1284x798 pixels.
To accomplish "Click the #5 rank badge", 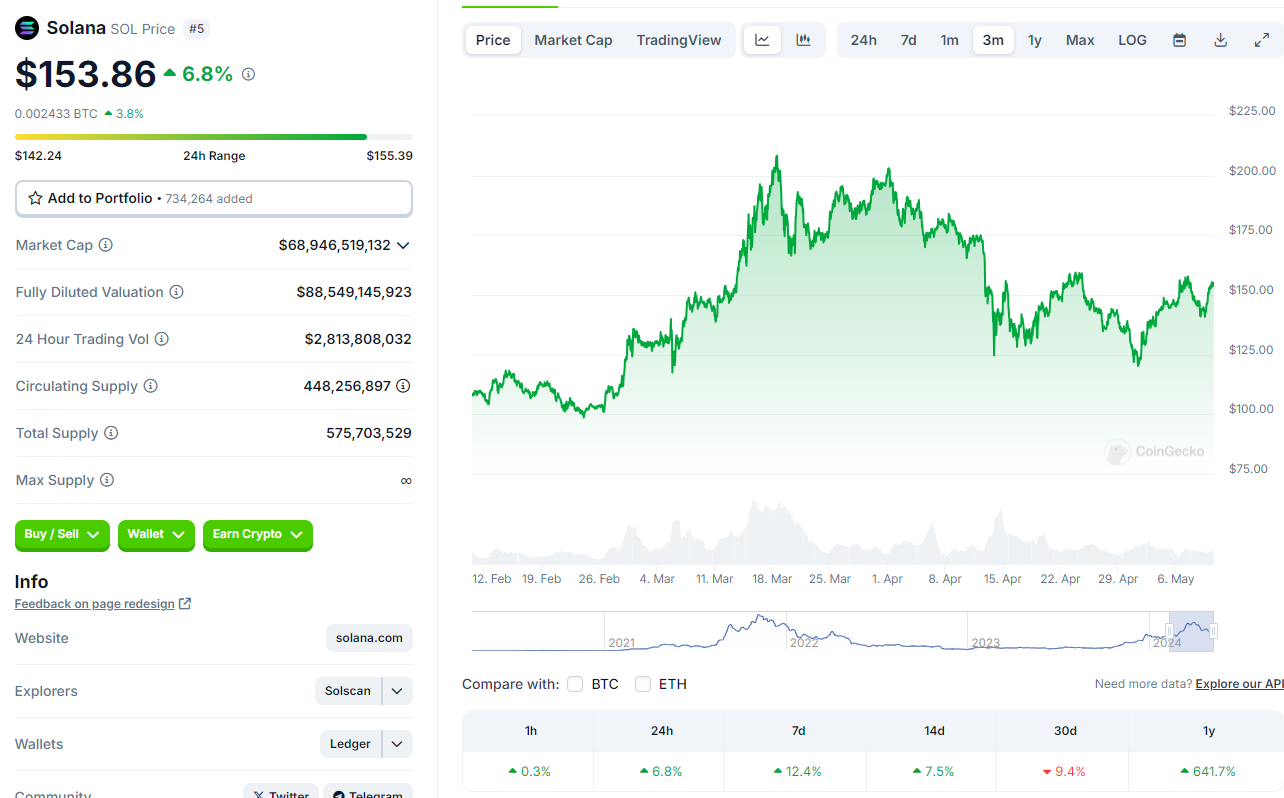I will [197, 29].
